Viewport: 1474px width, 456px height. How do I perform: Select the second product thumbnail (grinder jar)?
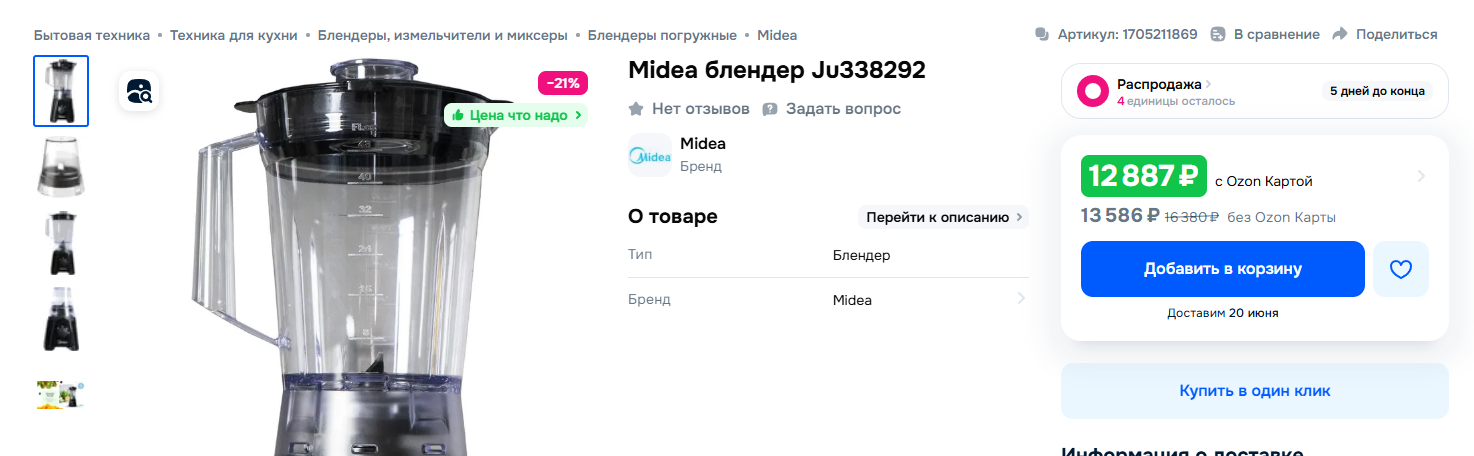click(61, 167)
